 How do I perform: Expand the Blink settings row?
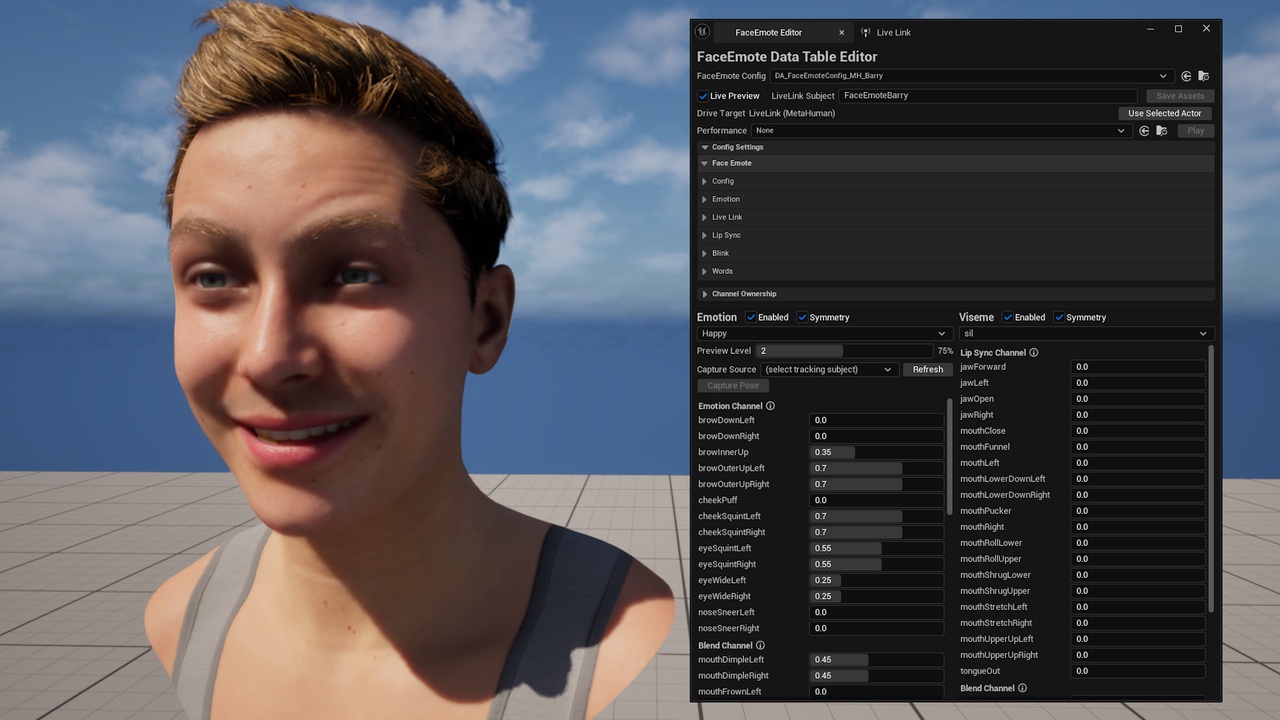click(704, 253)
